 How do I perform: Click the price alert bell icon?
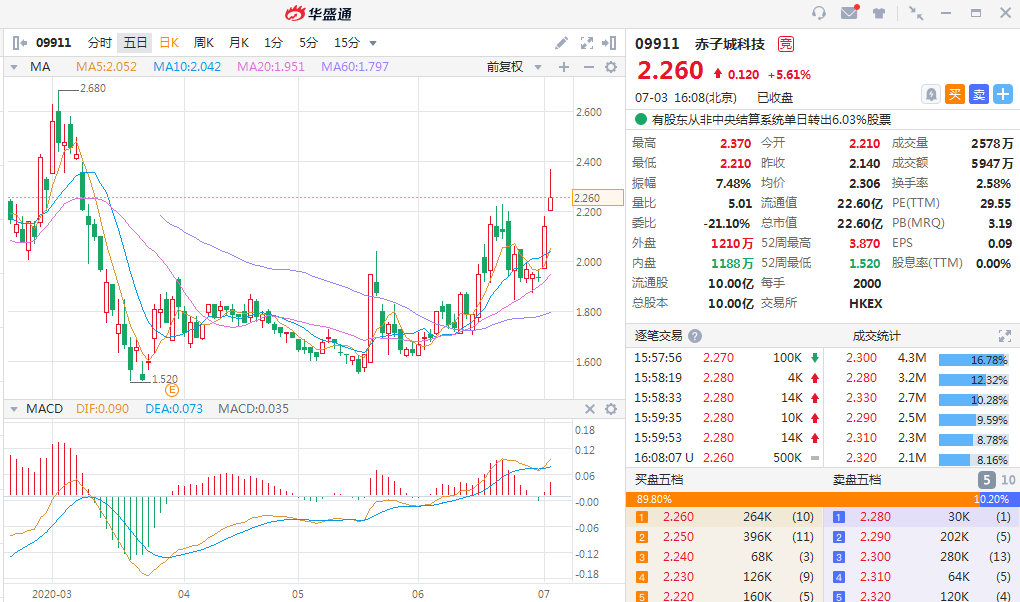point(931,94)
